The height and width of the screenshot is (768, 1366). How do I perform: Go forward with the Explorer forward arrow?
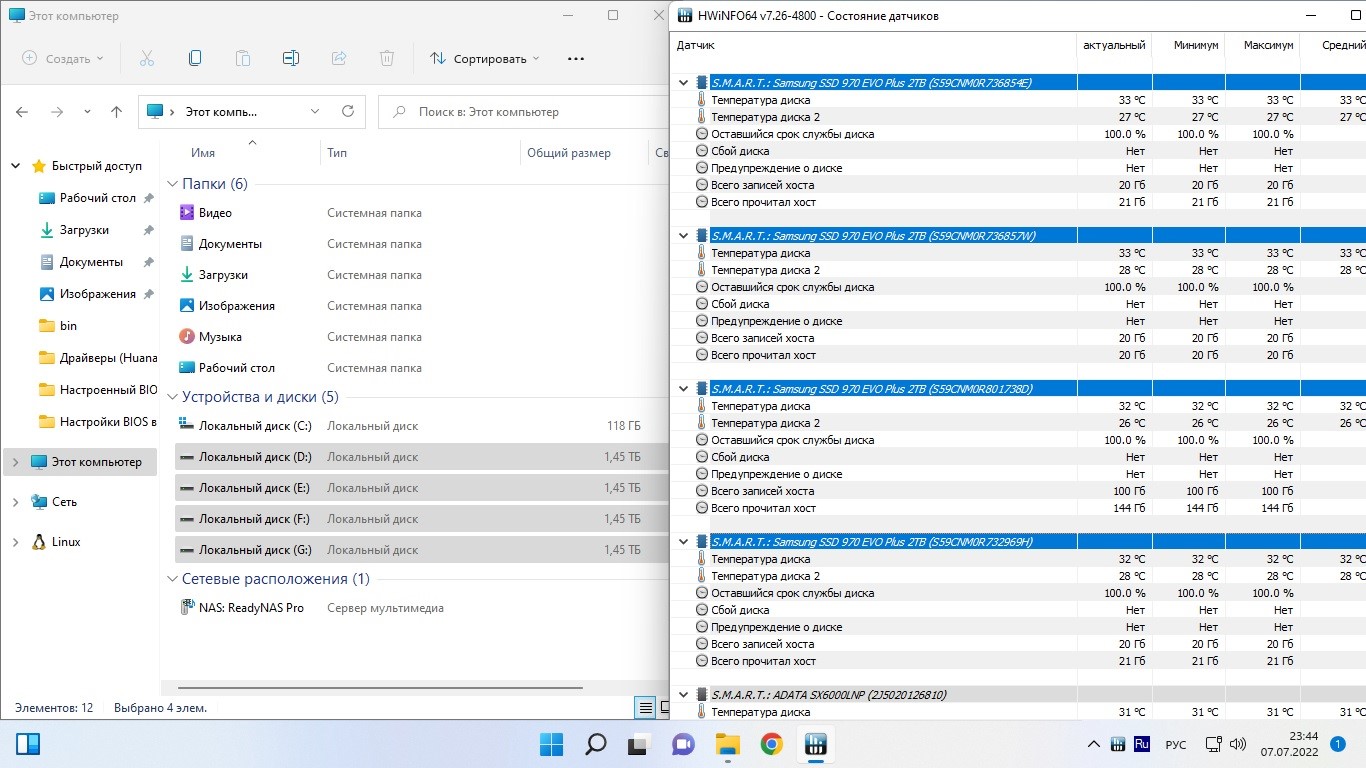click(55, 112)
